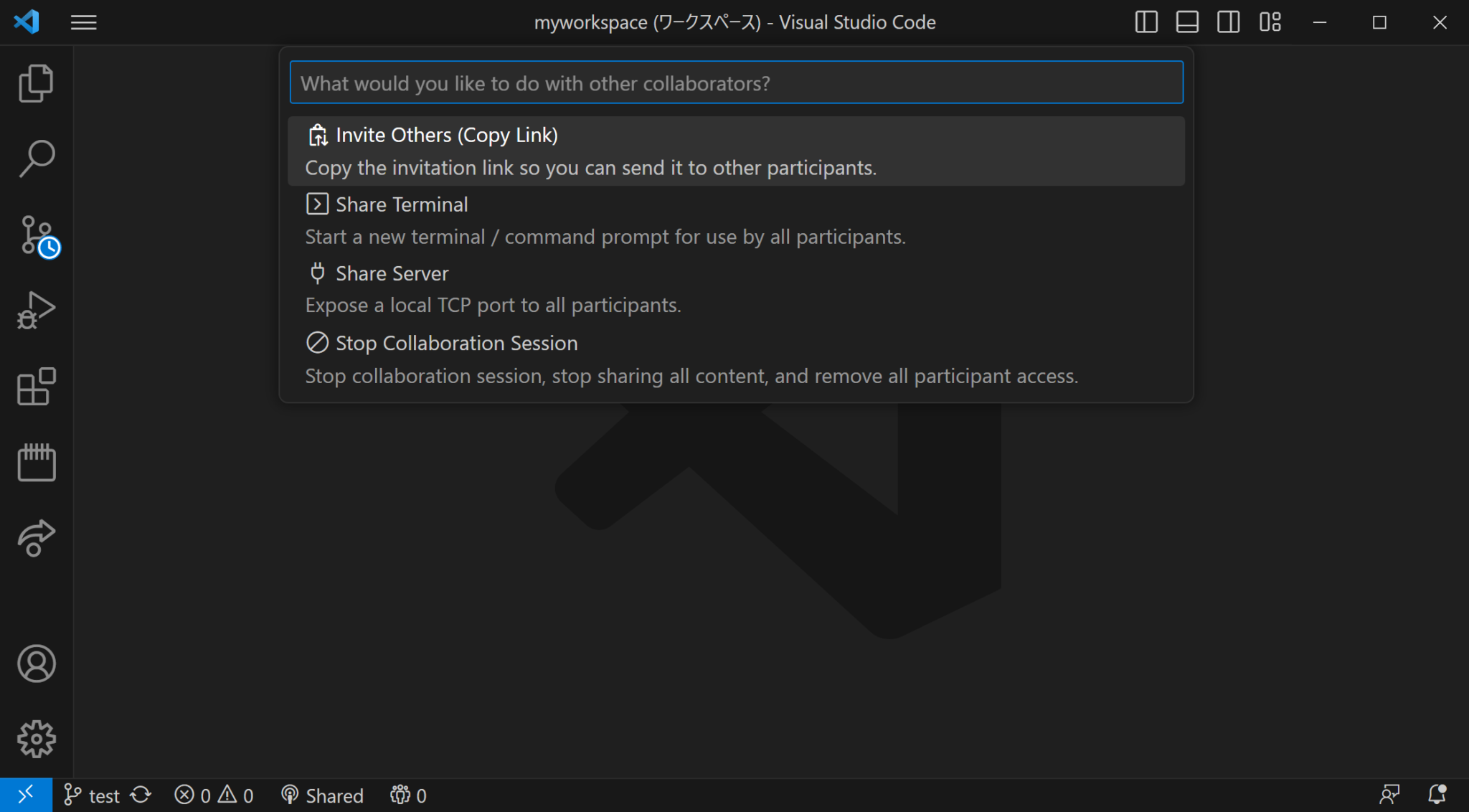Viewport: 1469px width, 812px height.
Task: Open the Run and Debug view
Action: (36, 310)
